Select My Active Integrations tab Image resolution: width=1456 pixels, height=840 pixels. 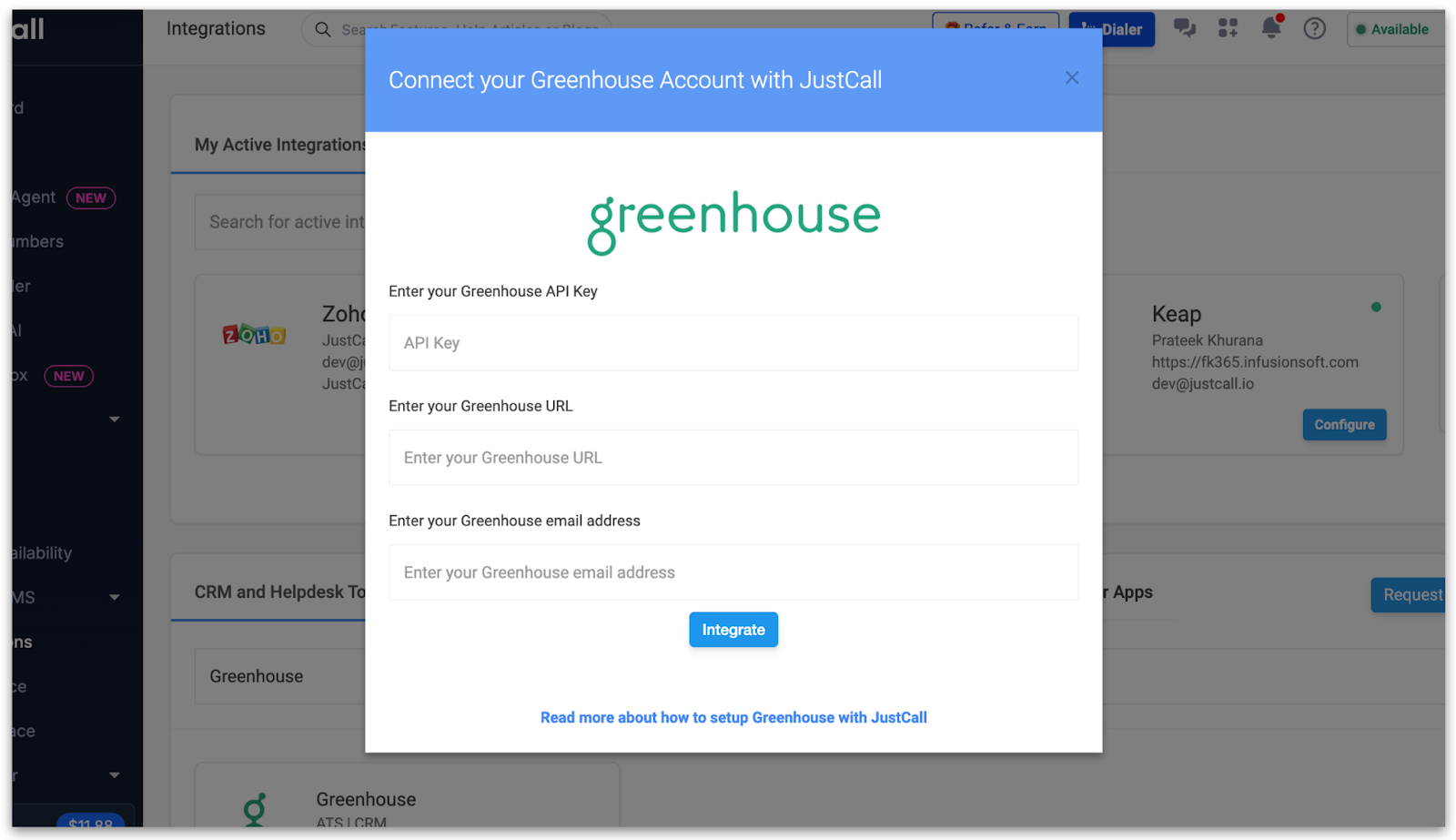pos(279,146)
